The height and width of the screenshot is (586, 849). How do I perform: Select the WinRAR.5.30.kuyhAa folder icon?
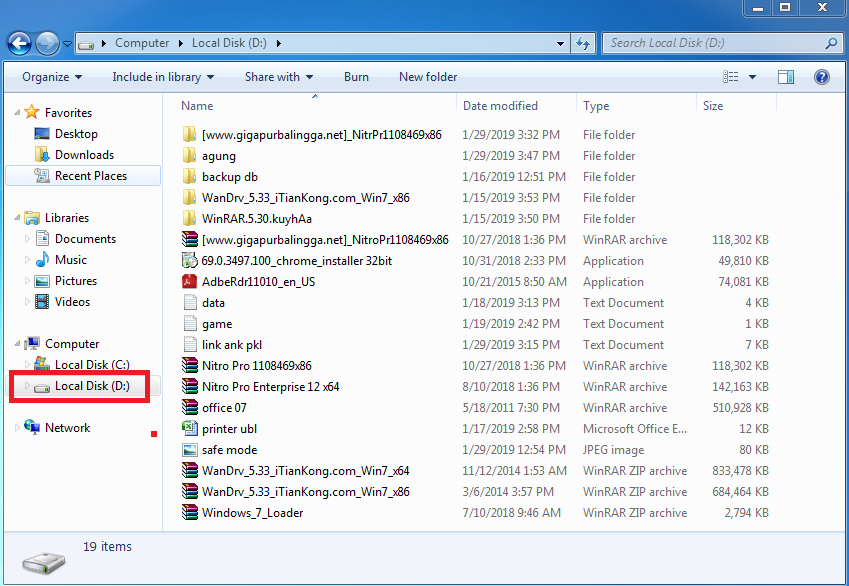[x=190, y=219]
